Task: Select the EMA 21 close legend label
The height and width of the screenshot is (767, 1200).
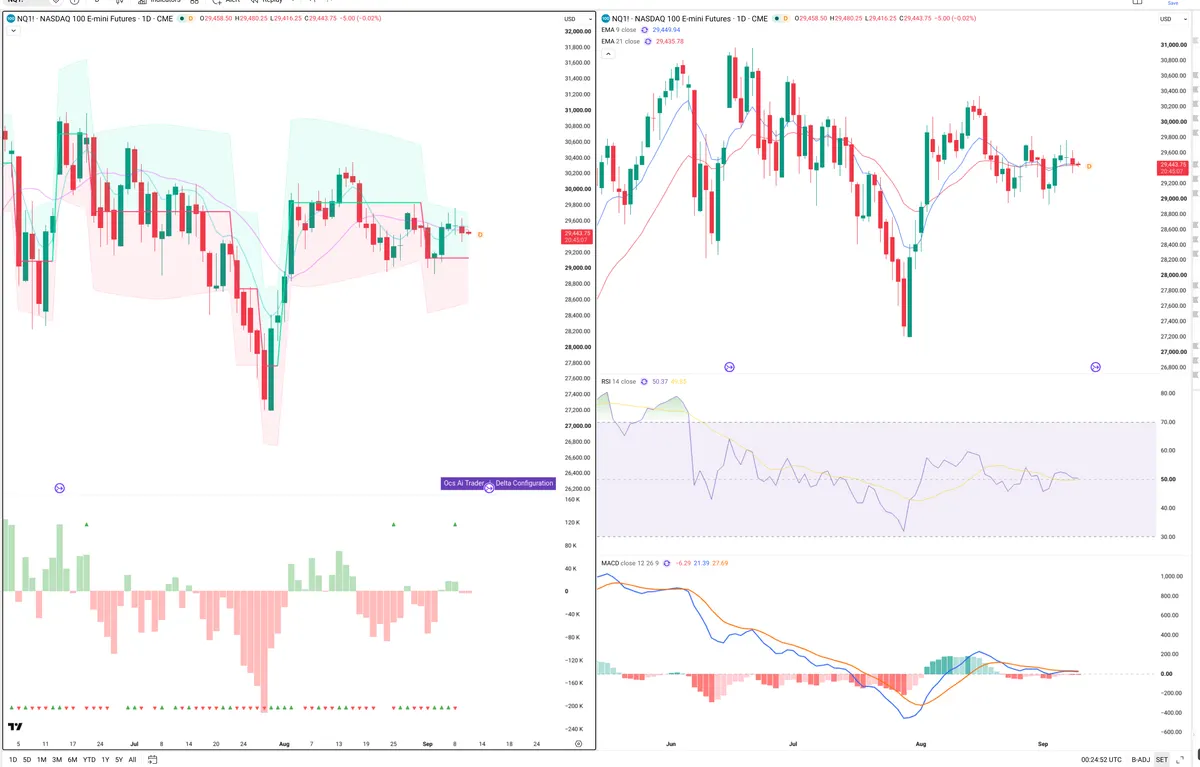Action: pos(622,41)
